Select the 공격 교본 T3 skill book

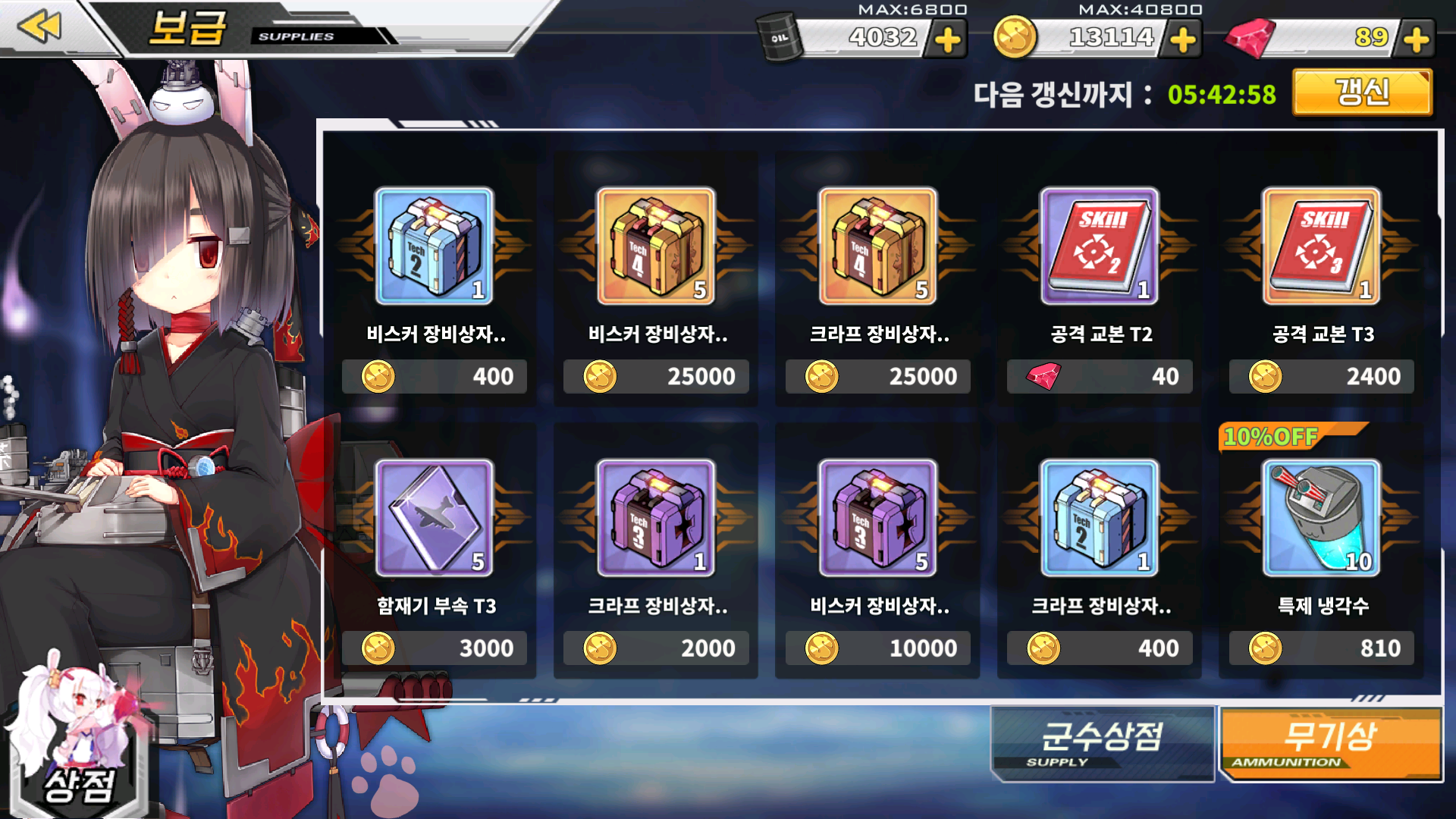point(1322,246)
